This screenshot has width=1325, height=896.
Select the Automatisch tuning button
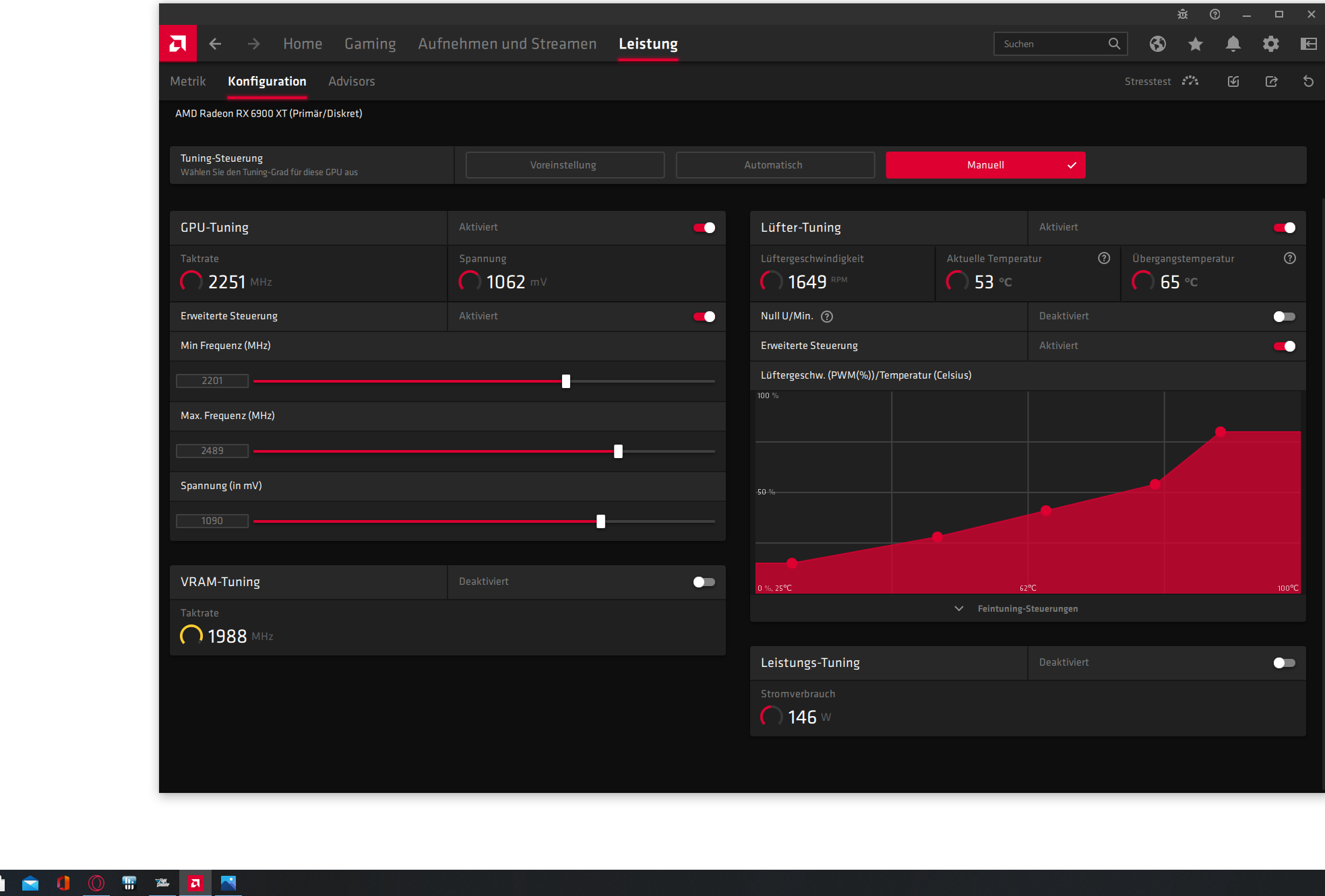(774, 165)
